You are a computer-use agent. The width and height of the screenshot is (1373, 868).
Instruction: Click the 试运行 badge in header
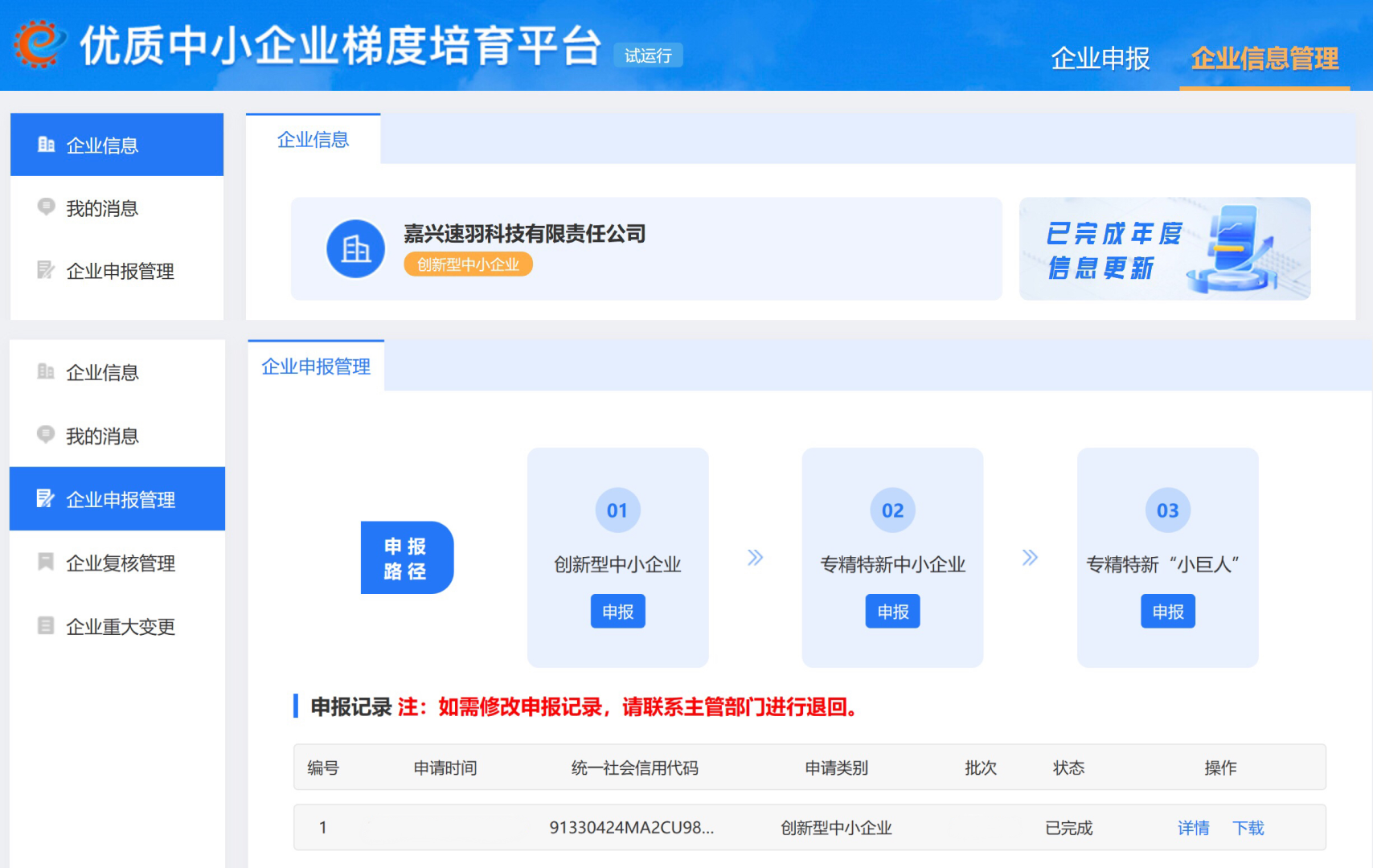[648, 55]
